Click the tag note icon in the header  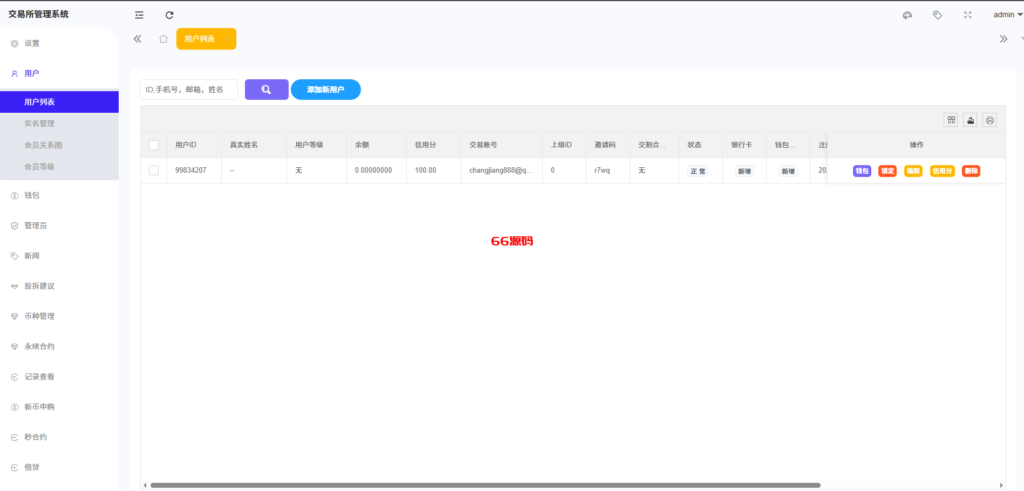[937, 15]
